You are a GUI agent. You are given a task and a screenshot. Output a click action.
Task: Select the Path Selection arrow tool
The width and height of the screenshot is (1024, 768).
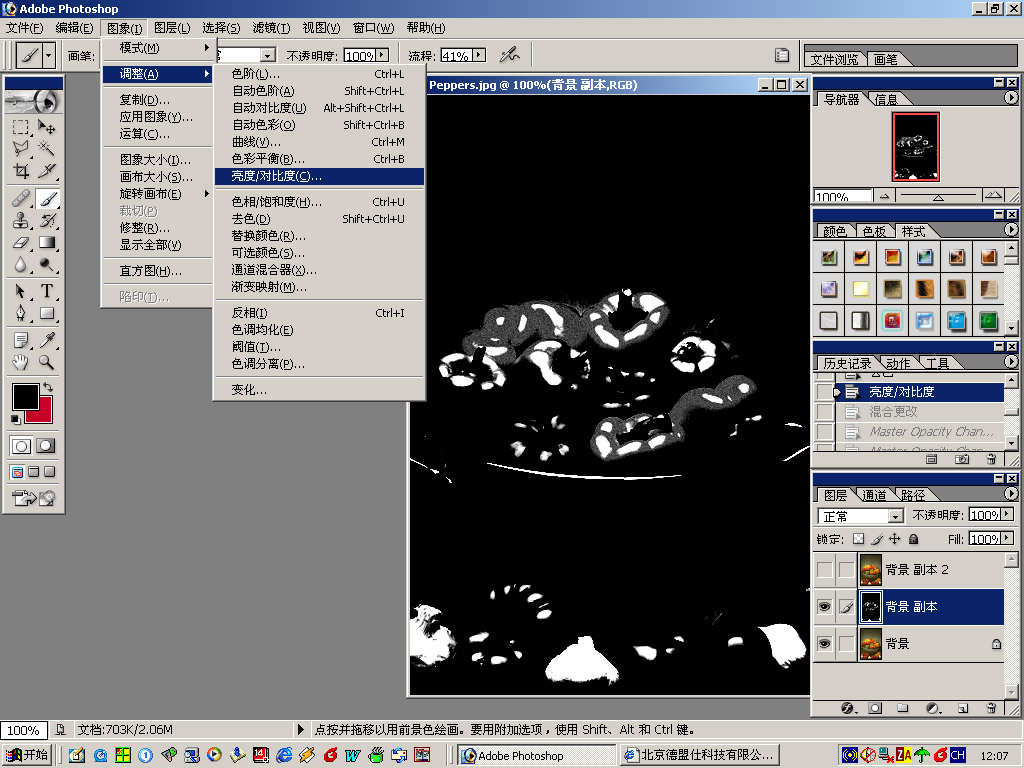pyautogui.click(x=21, y=291)
